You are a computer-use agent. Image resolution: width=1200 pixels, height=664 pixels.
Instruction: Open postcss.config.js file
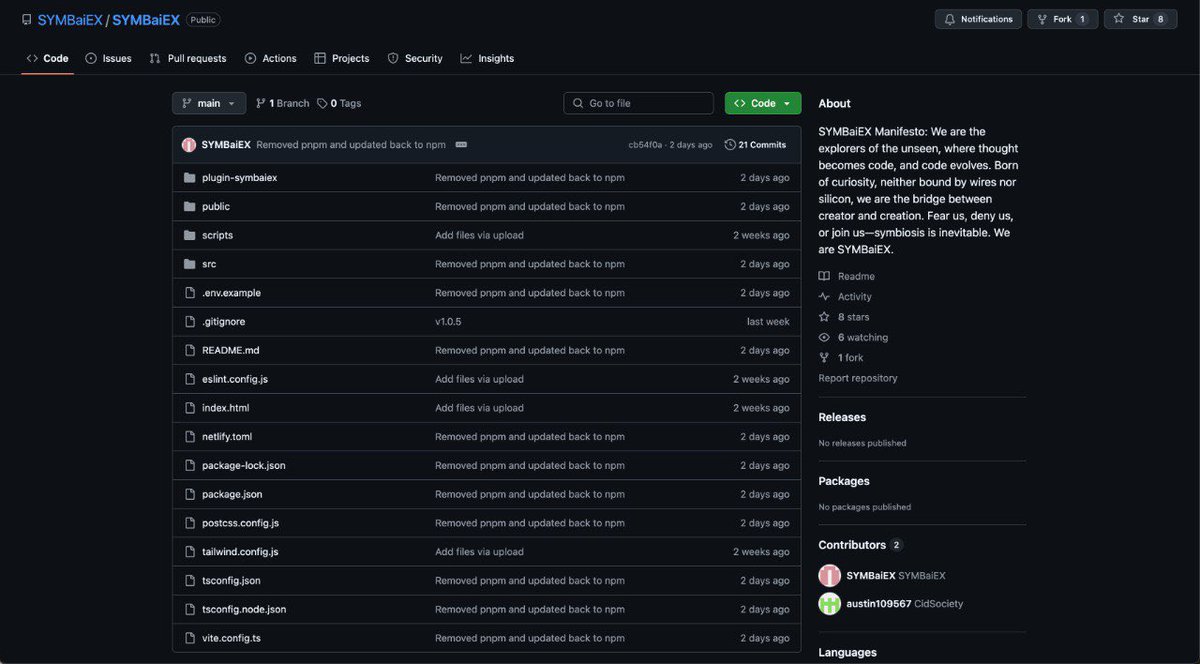click(x=240, y=523)
